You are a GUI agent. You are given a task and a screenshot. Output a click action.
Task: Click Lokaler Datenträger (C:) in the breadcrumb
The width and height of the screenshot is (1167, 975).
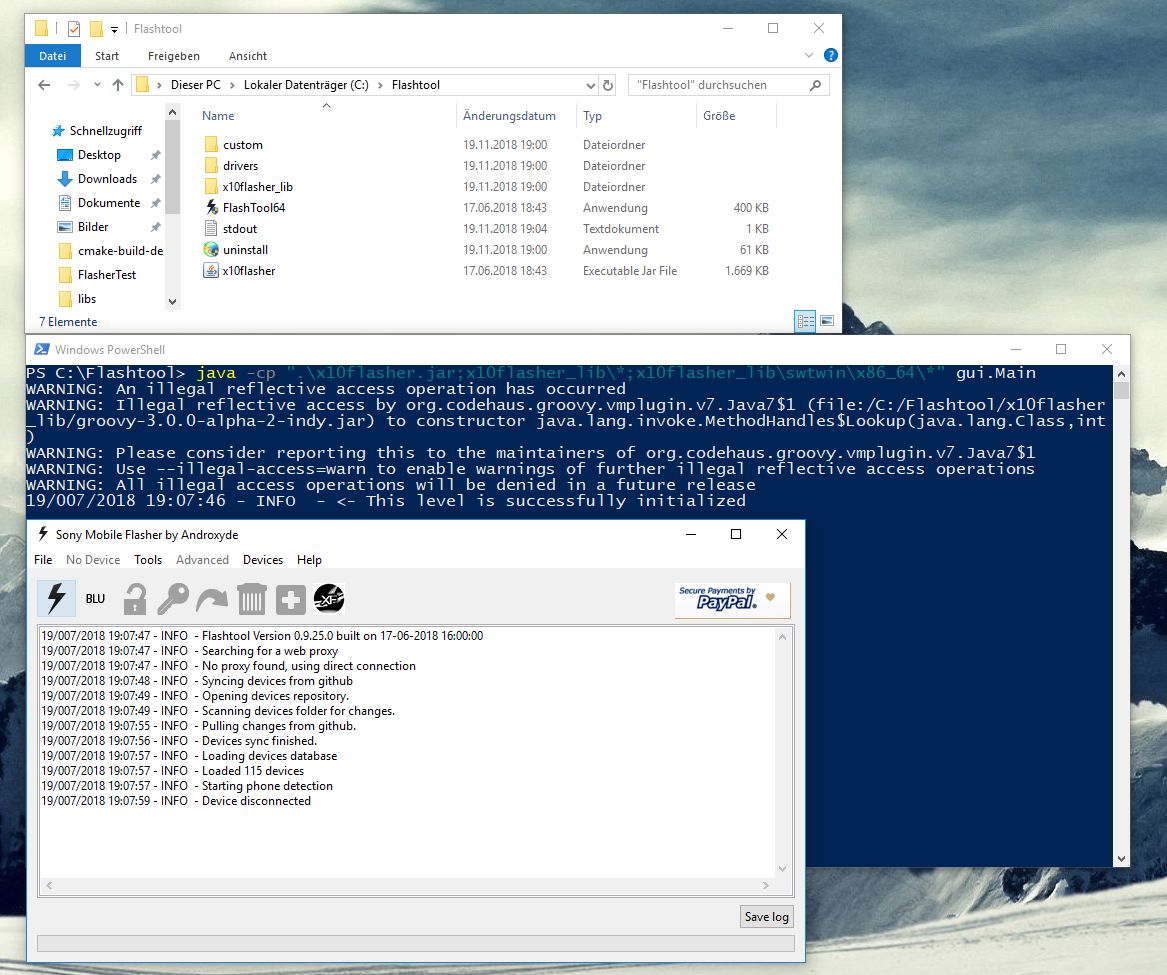click(307, 85)
